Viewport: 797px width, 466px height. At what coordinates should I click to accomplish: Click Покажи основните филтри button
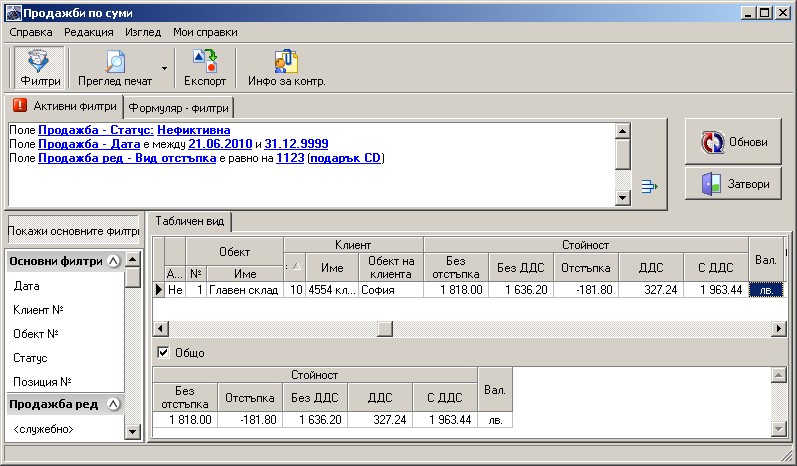click(x=73, y=231)
